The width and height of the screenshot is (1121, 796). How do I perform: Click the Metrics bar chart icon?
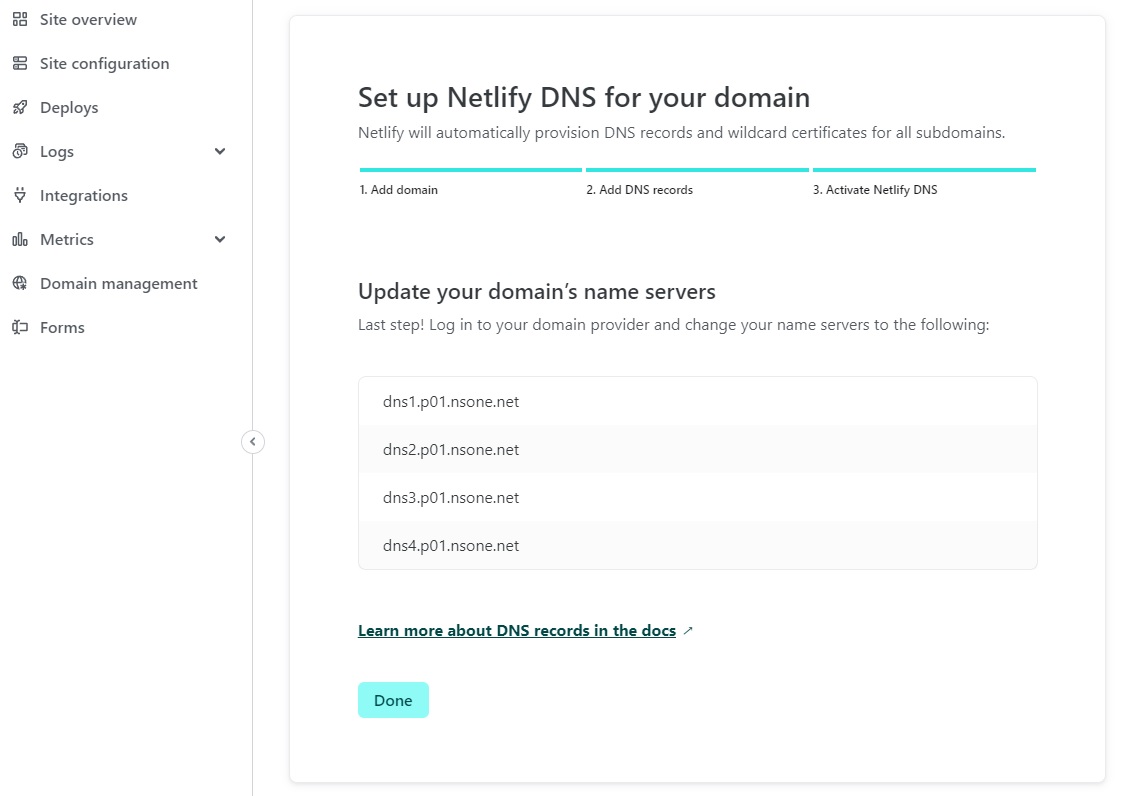coord(20,240)
